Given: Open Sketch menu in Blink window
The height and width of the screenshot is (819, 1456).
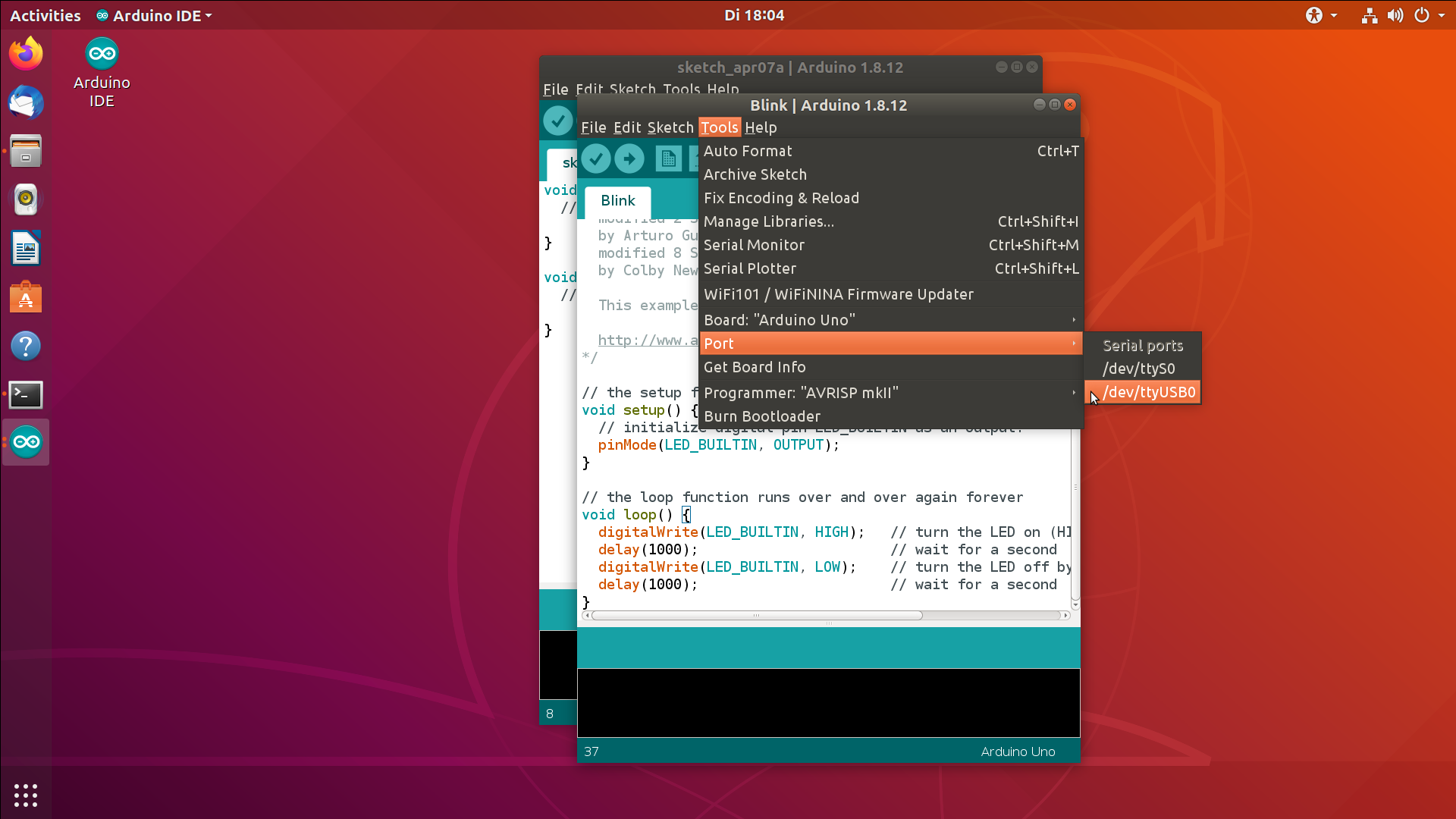Looking at the screenshot, I should pyautogui.click(x=670, y=127).
